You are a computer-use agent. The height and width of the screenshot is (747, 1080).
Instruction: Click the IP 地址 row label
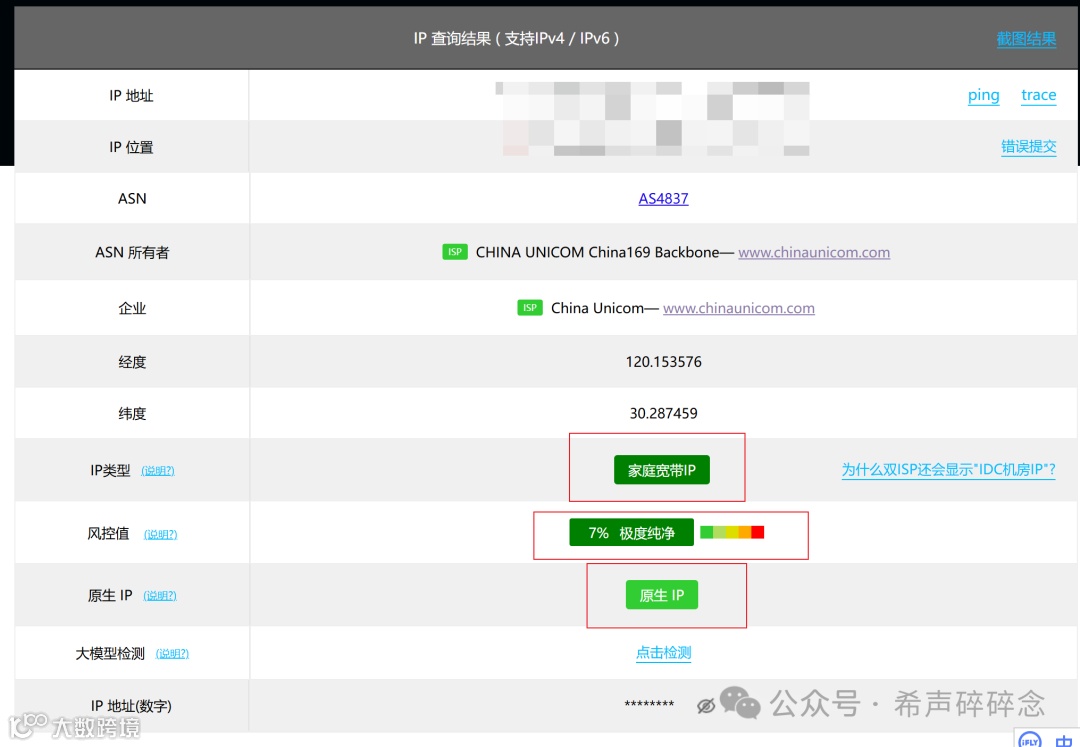point(131,96)
